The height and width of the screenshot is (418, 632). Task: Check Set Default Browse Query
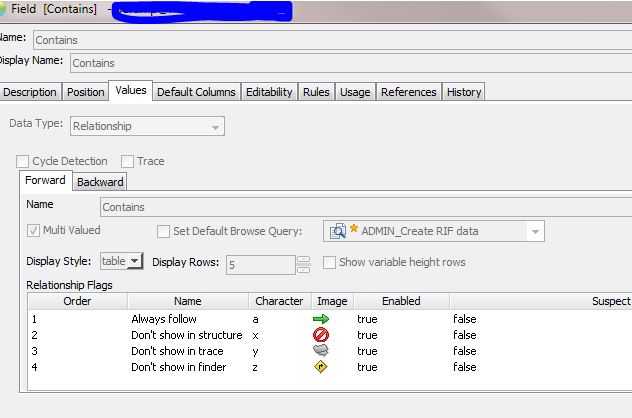(x=163, y=231)
